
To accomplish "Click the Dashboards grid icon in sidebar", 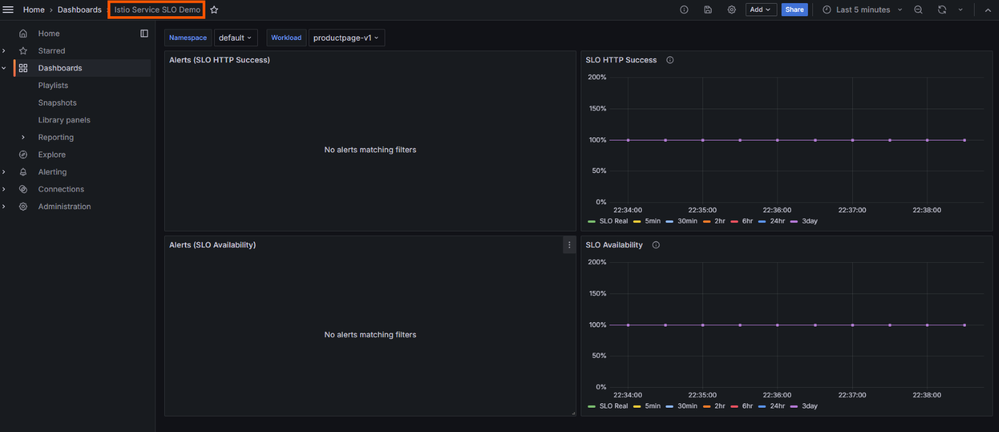I will (x=23, y=68).
